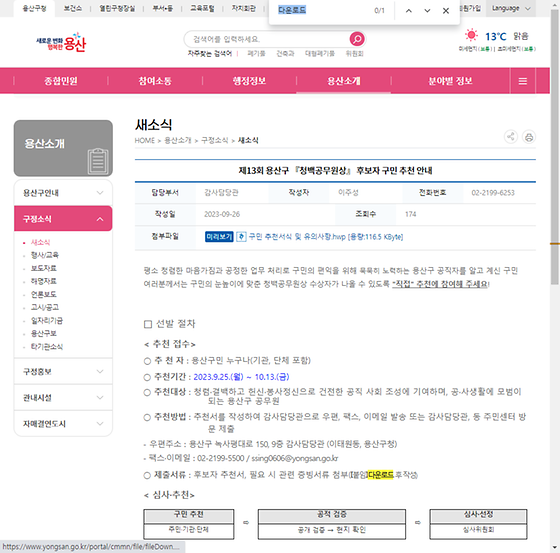Viewport: 560px width, 553px height.
Task: Open the Language dropdown
Action: click(x=510, y=8)
